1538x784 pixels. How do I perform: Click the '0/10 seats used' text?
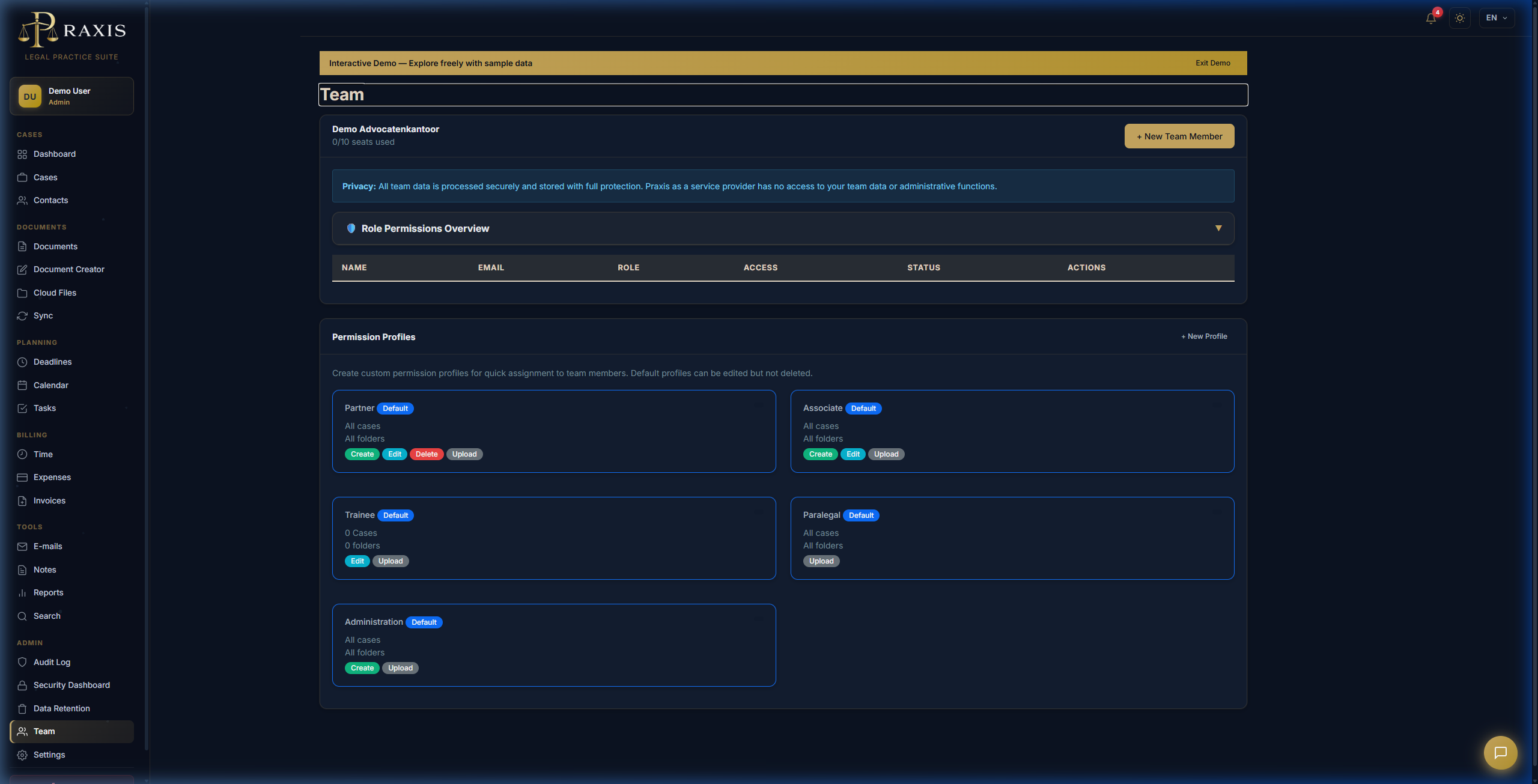pos(363,142)
